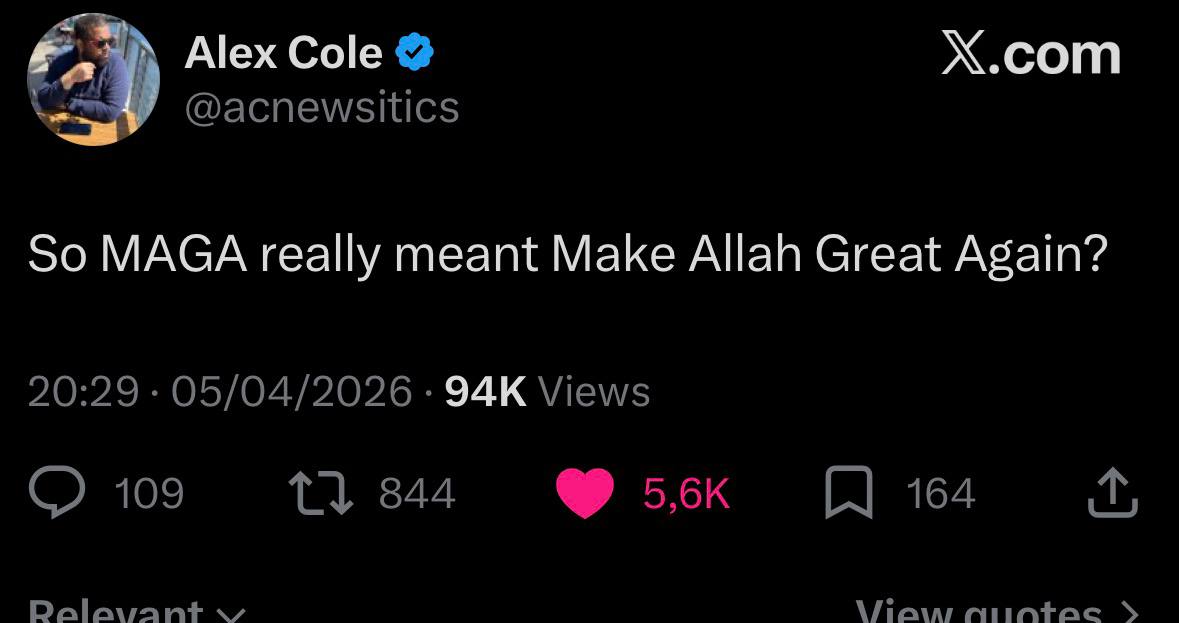Click the 164 bookmarks count
Image resolution: width=1179 pixels, height=623 pixels.
pos(940,494)
